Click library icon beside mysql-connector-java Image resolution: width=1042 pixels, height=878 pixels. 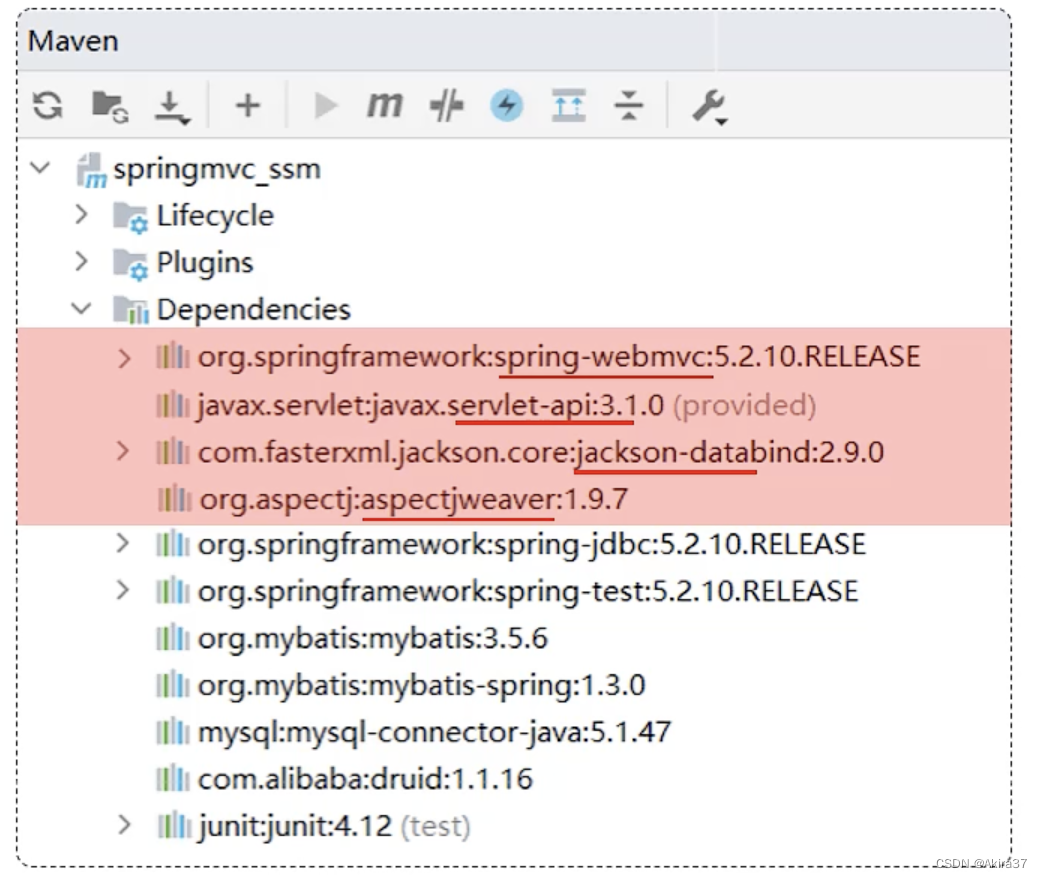(173, 732)
